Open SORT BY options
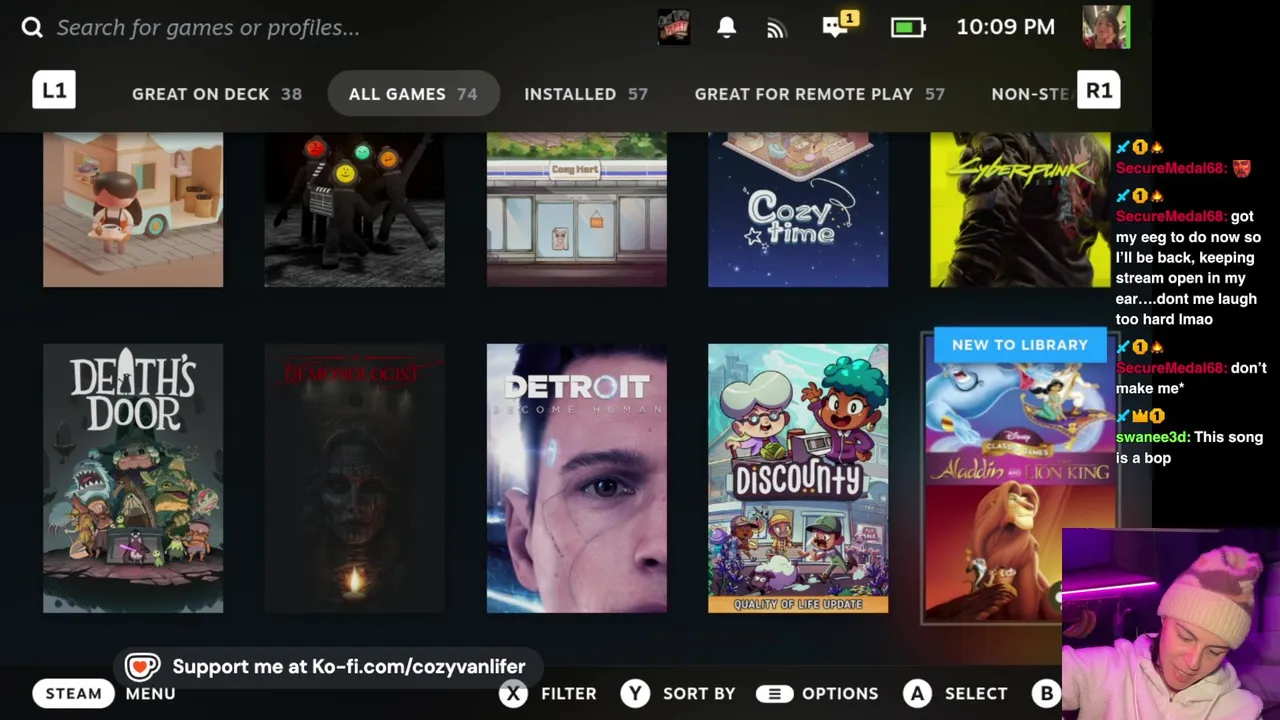The width and height of the screenshot is (1280, 720). (699, 693)
